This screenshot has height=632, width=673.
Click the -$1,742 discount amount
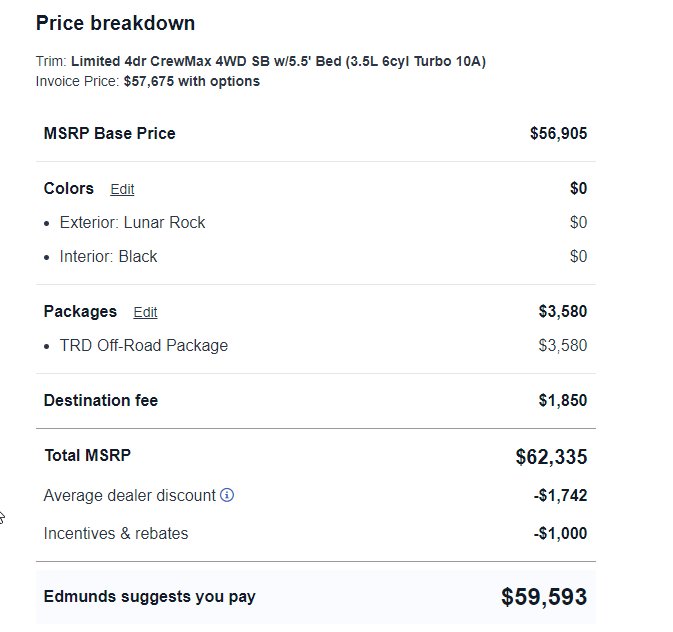[560, 495]
